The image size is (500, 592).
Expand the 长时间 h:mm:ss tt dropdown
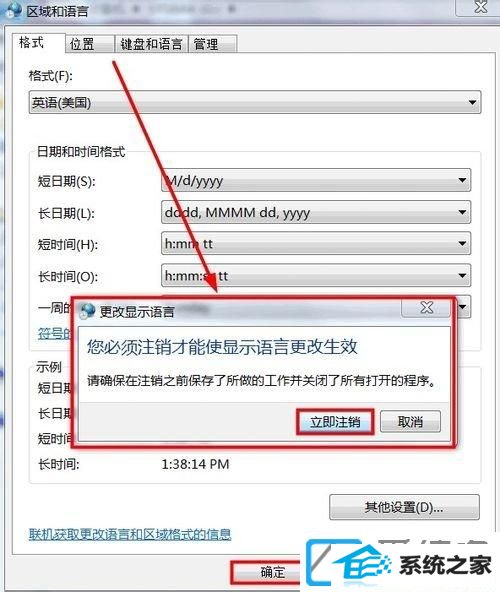[x=316, y=276]
